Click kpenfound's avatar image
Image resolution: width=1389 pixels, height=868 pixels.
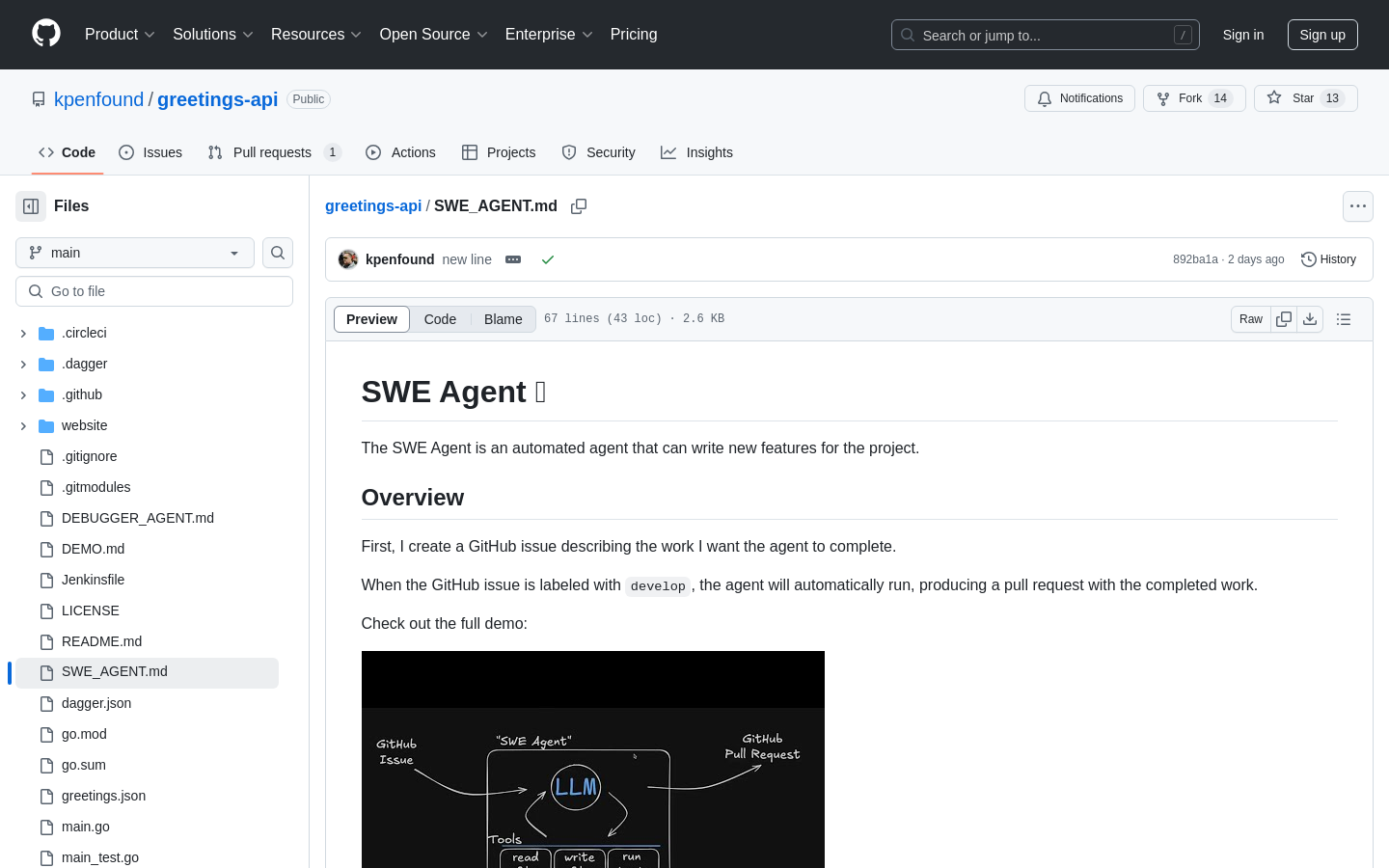[x=348, y=259]
